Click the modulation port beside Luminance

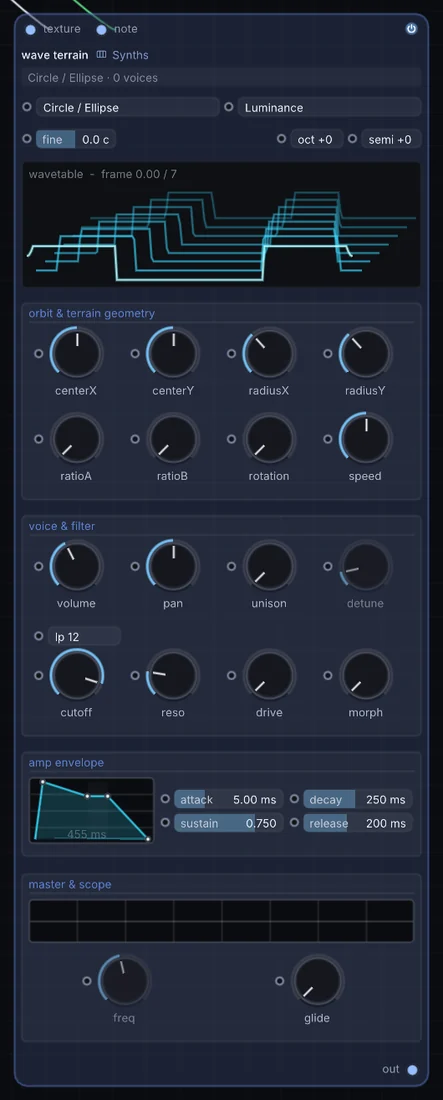click(x=229, y=107)
